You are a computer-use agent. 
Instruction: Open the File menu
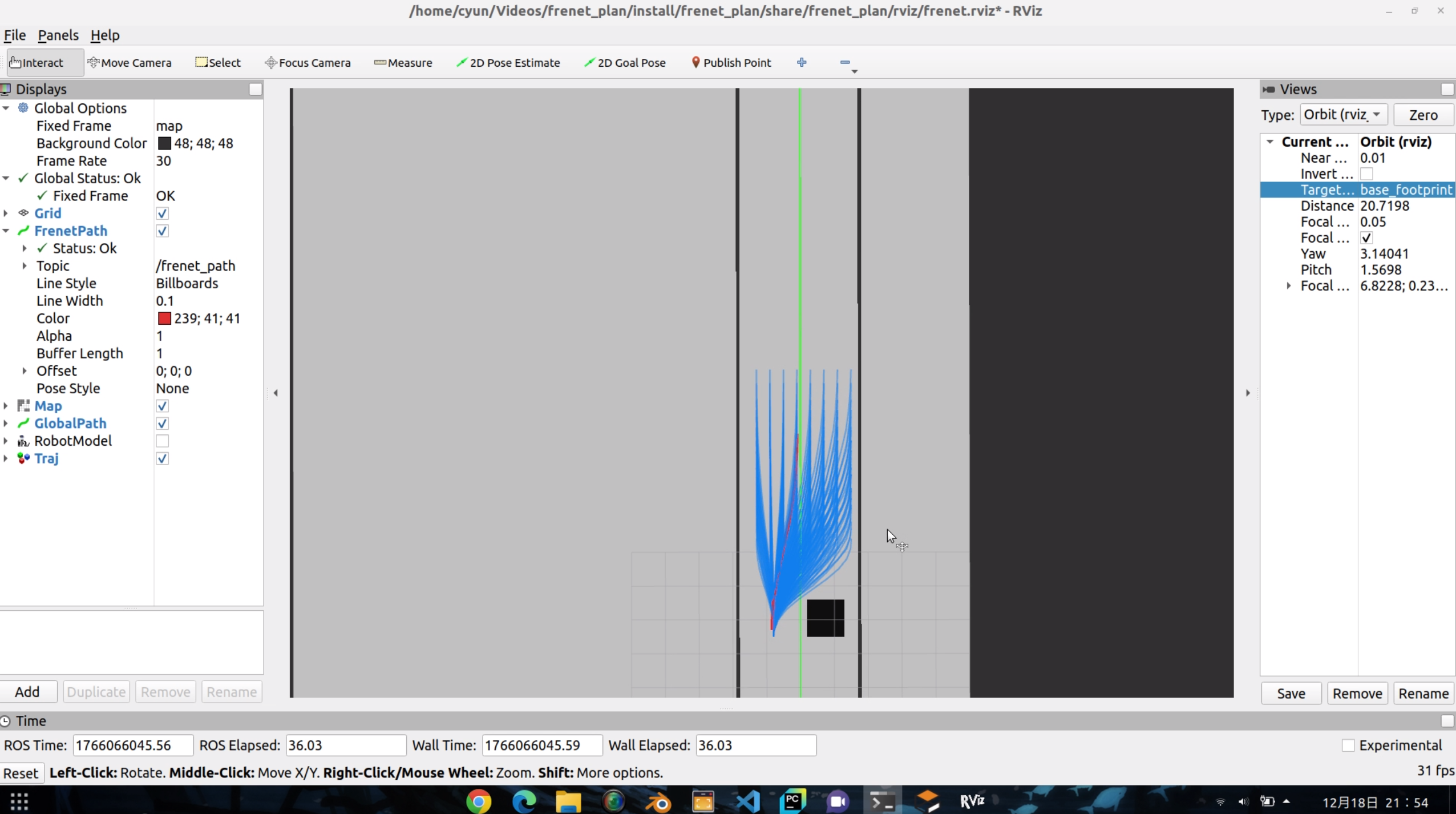click(x=15, y=35)
